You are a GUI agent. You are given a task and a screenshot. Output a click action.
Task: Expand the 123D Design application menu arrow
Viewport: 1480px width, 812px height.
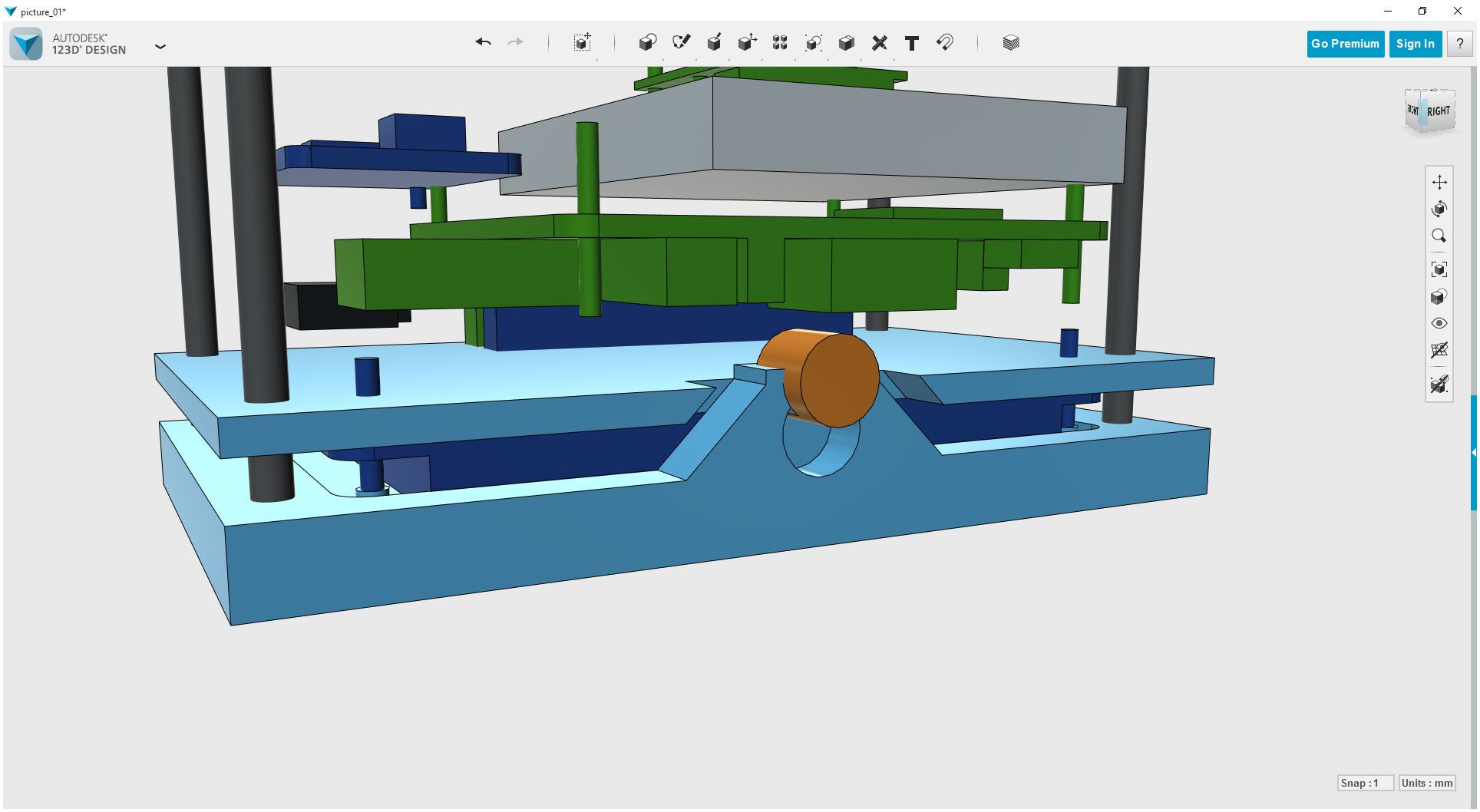coord(160,47)
